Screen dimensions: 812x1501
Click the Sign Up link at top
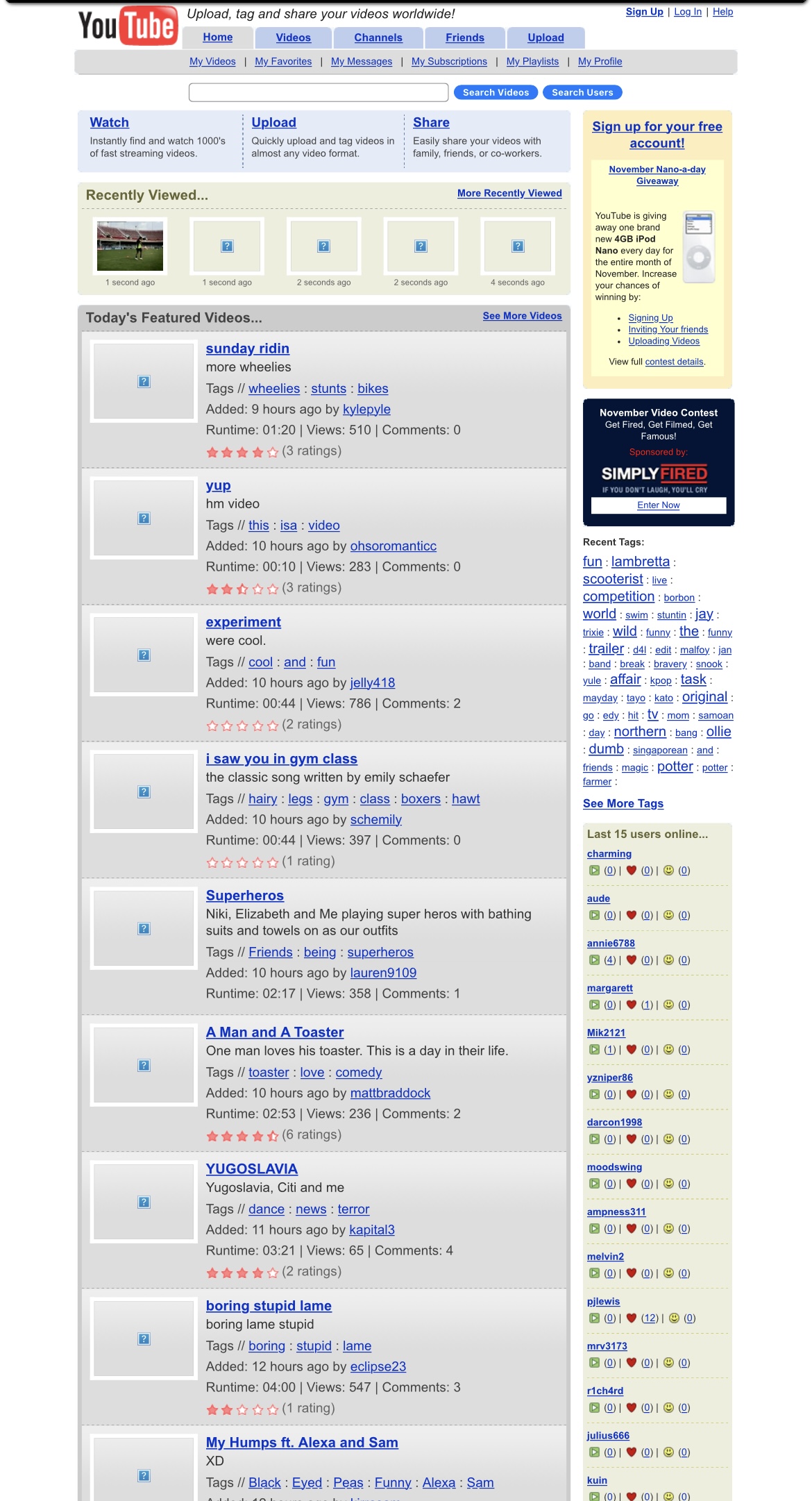(x=645, y=12)
